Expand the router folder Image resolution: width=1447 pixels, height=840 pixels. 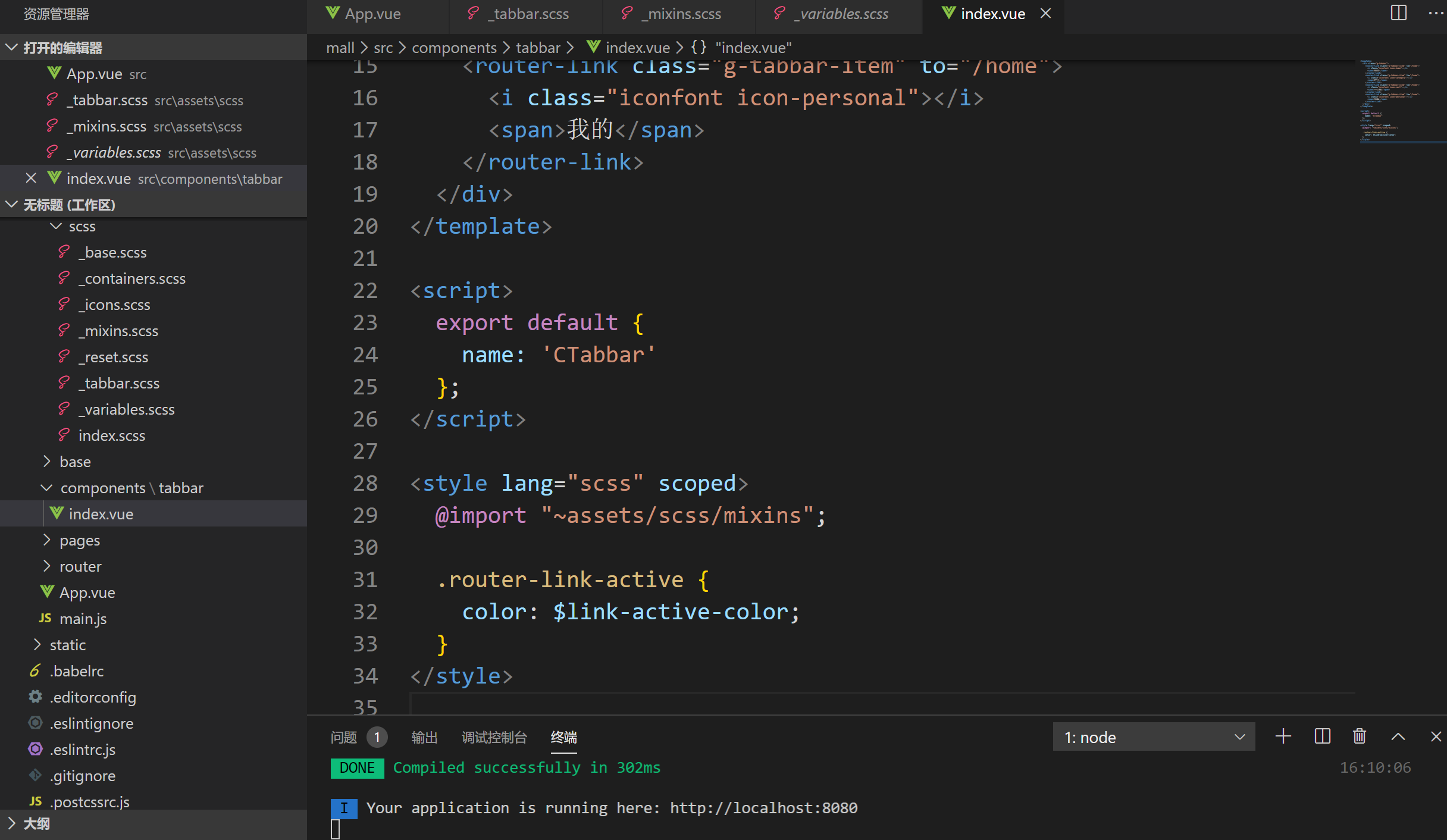point(154,566)
